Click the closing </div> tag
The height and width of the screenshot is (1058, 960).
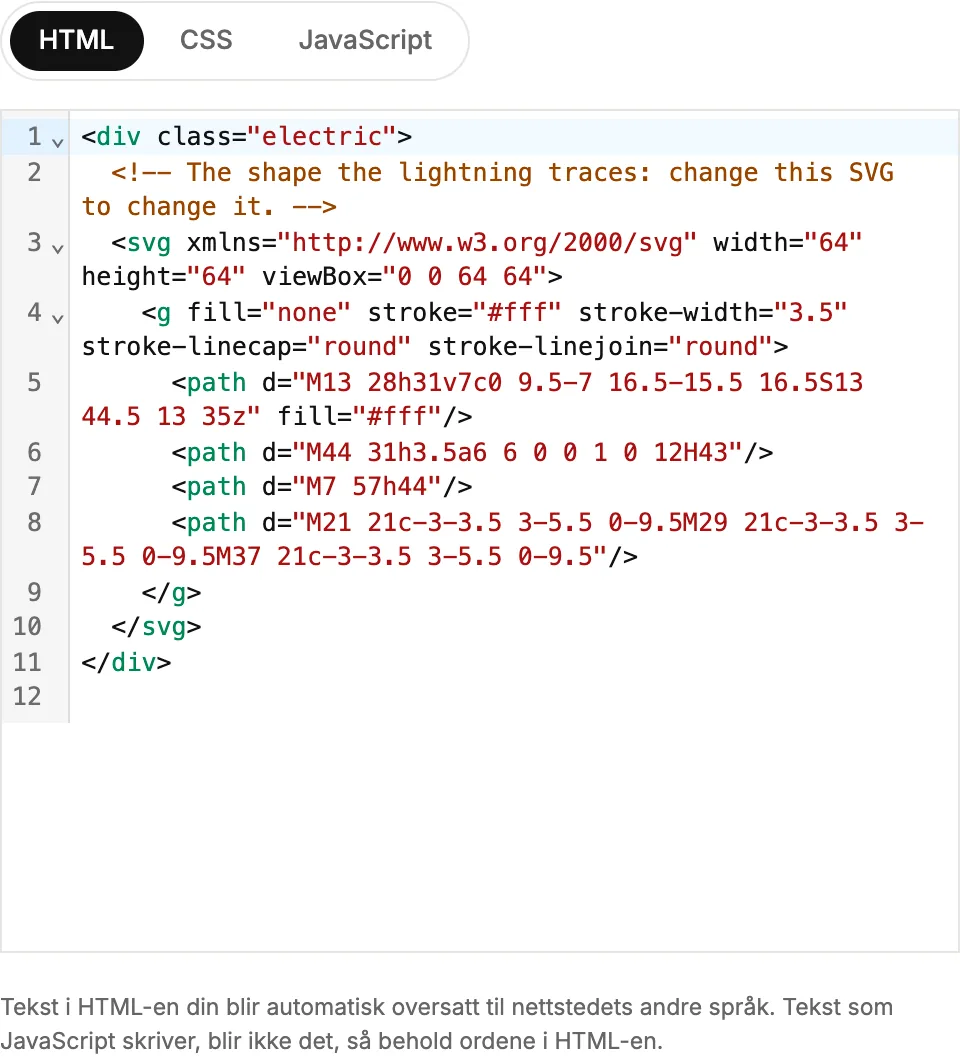point(126,662)
